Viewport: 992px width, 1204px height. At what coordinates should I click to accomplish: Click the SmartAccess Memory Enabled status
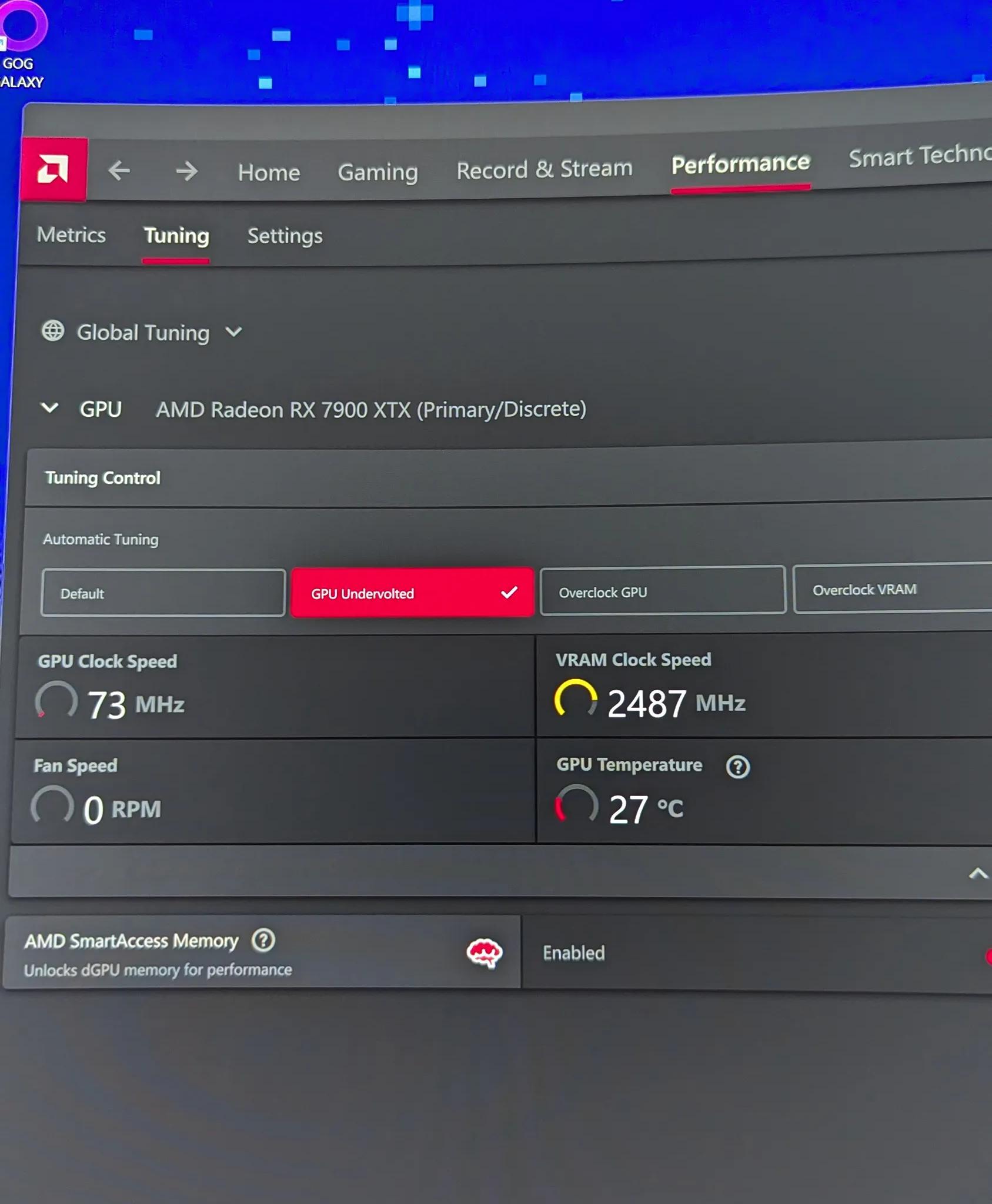(573, 953)
